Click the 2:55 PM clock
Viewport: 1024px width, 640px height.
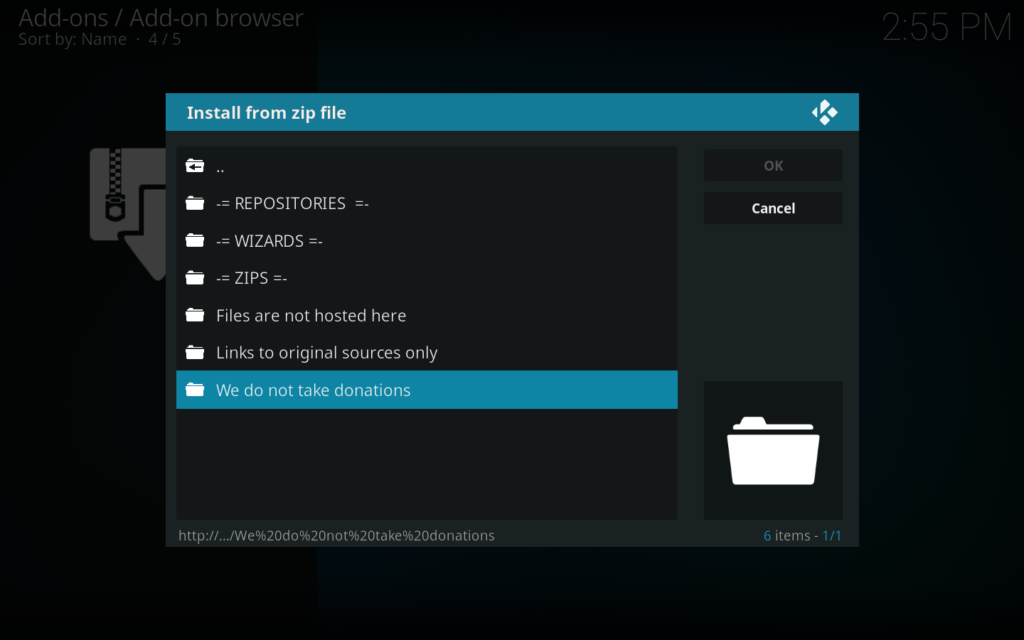(946, 27)
